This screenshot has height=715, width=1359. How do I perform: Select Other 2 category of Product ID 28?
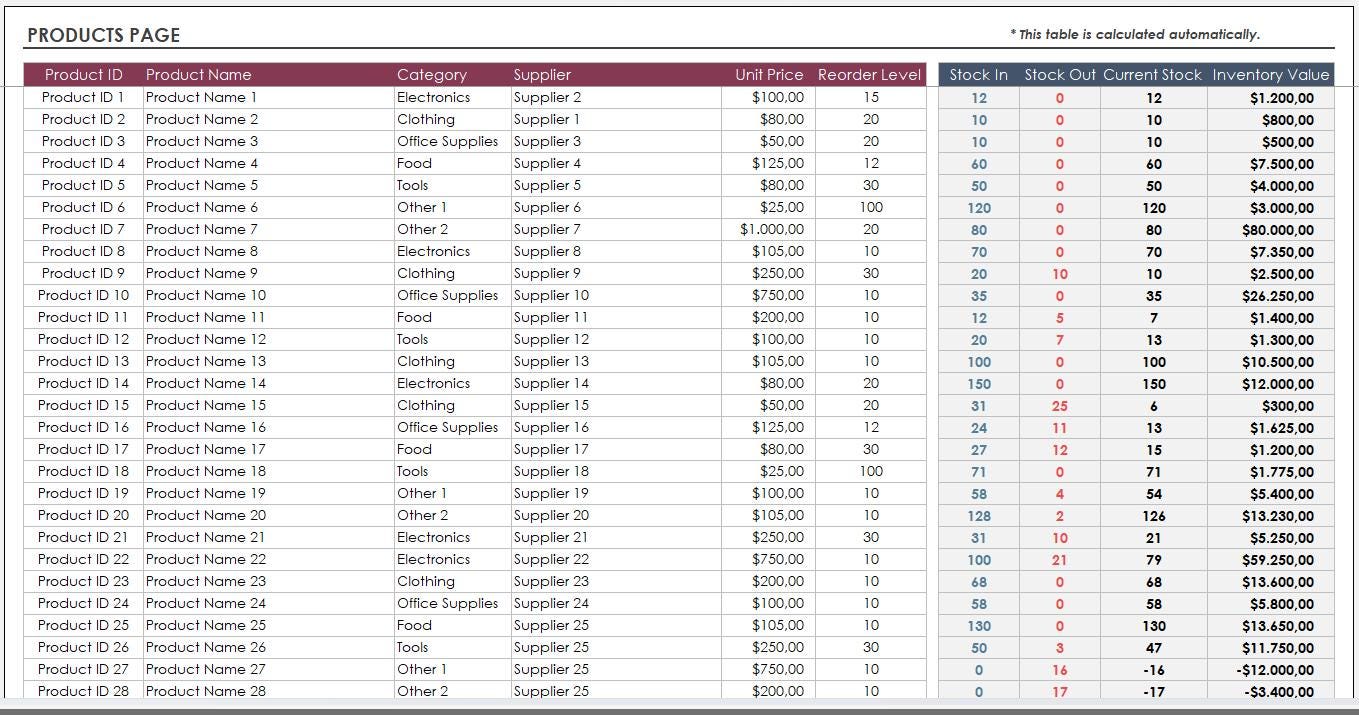452,690
